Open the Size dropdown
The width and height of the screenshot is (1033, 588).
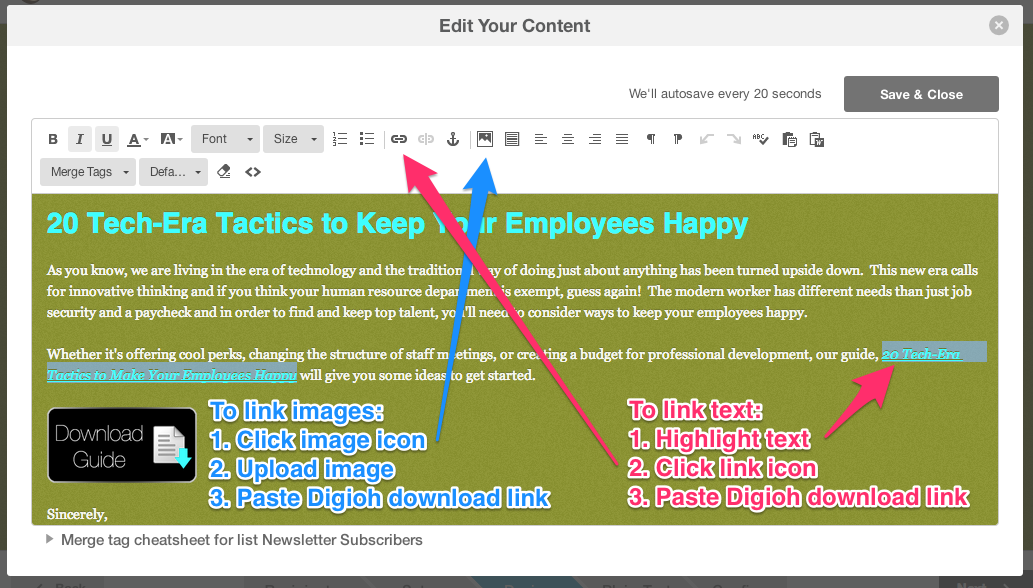pyautogui.click(x=293, y=139)
